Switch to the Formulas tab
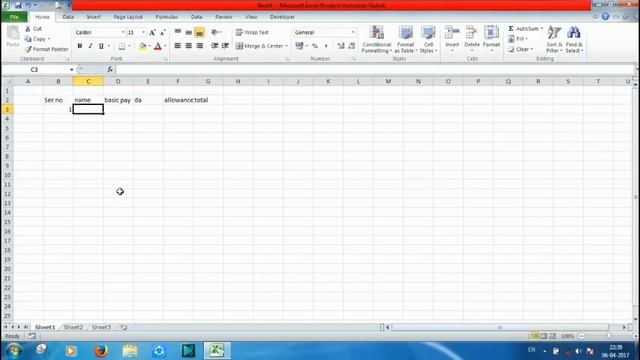640x360 pixels. click(x=167, y=17)
